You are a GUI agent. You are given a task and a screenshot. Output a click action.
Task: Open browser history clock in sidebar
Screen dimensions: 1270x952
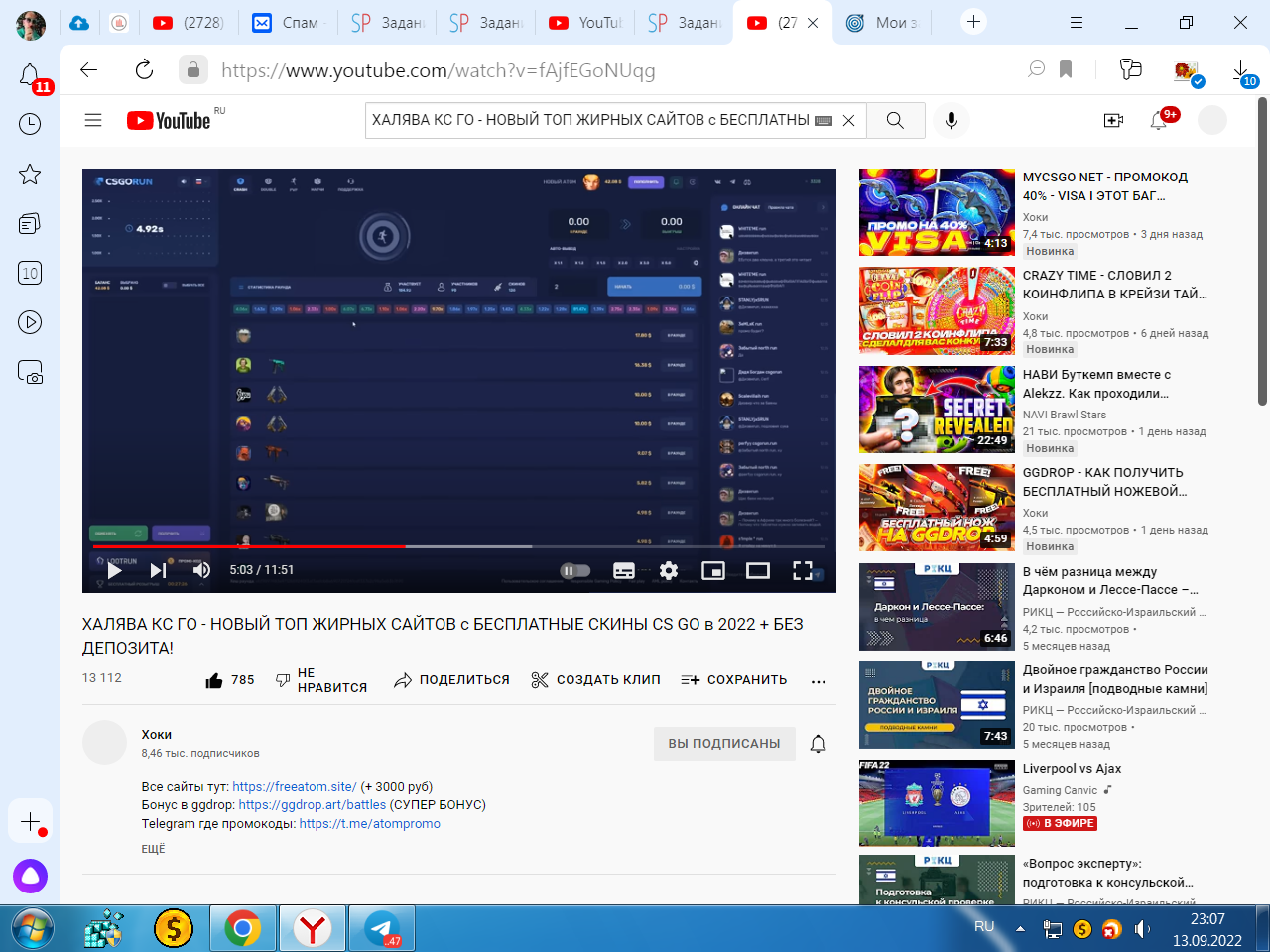coord(30,124)
